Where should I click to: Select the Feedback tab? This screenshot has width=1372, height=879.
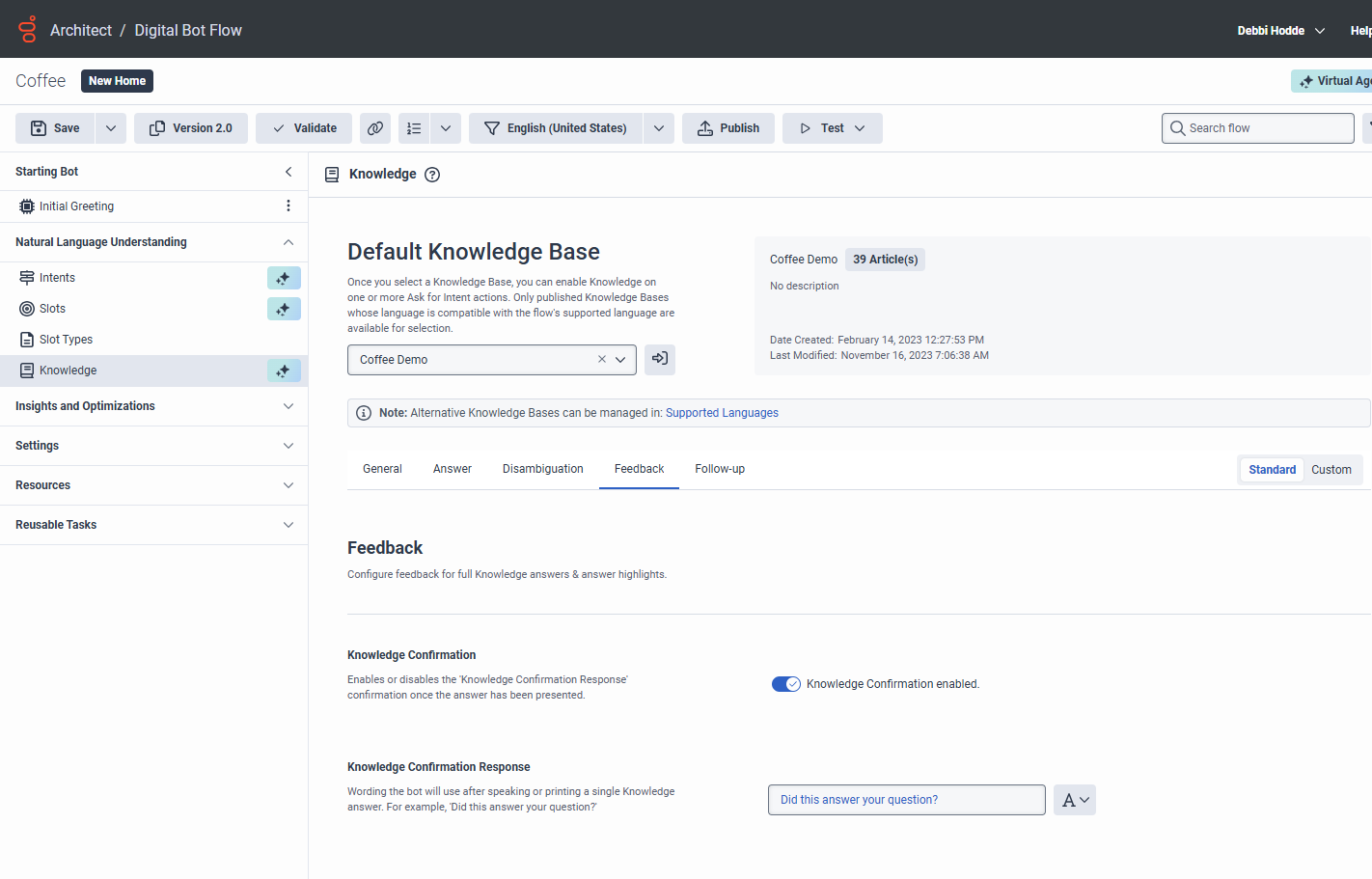640,469
